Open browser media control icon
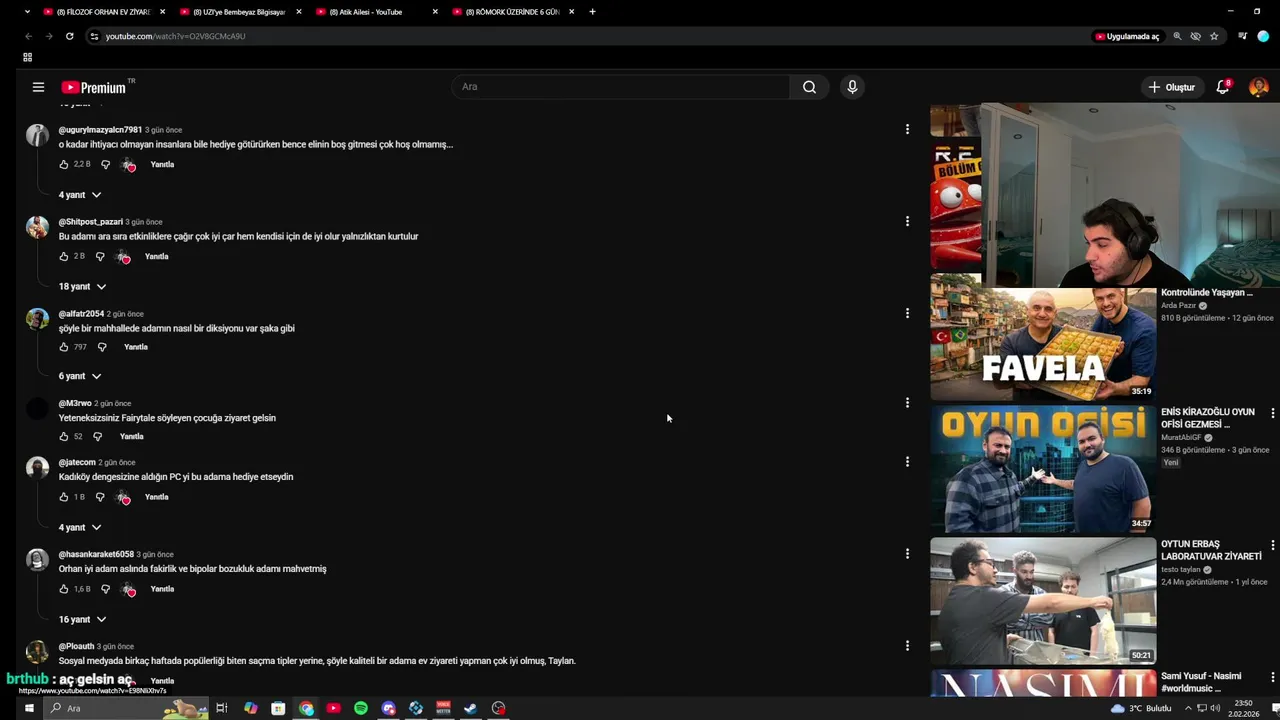 coord(1242,36)
